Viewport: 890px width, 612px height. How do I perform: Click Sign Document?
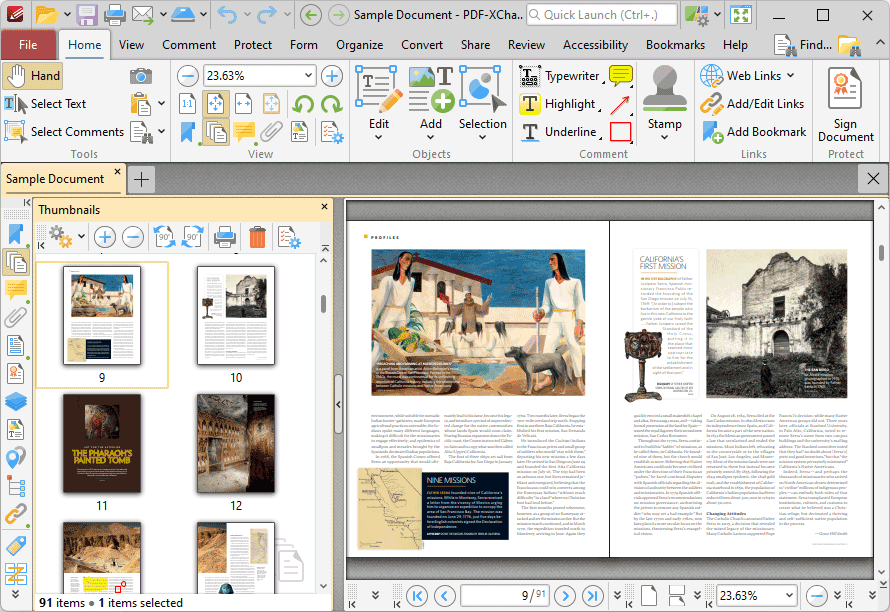click(x=845, y=104)
